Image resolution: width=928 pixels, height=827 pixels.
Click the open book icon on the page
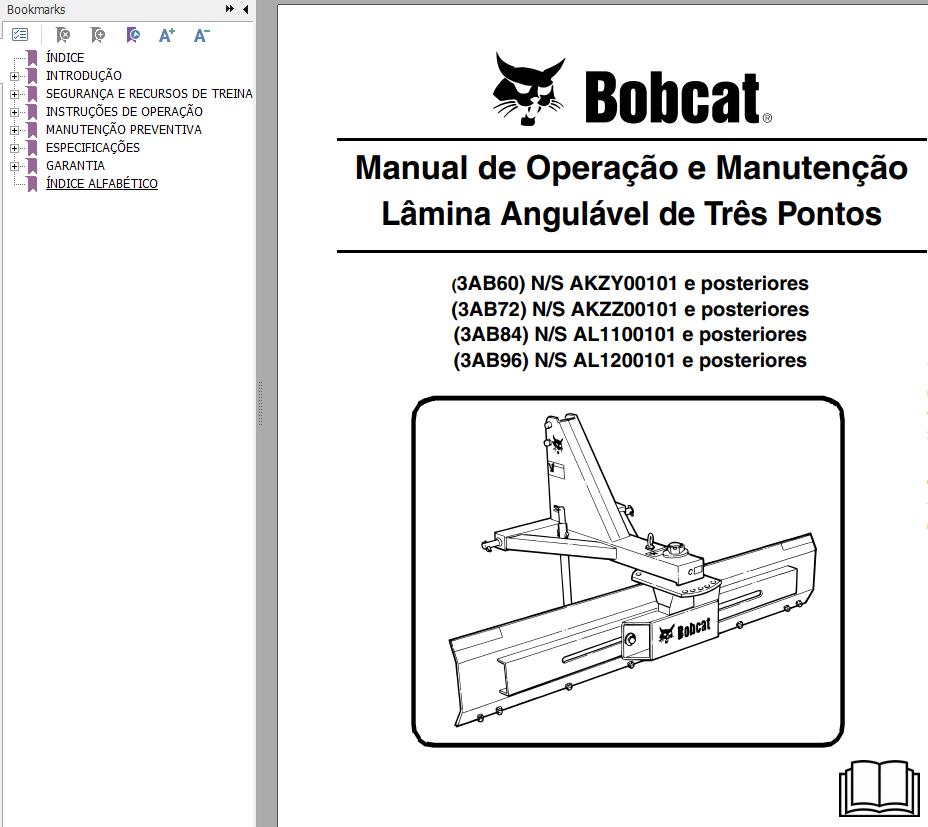(879, 790)
